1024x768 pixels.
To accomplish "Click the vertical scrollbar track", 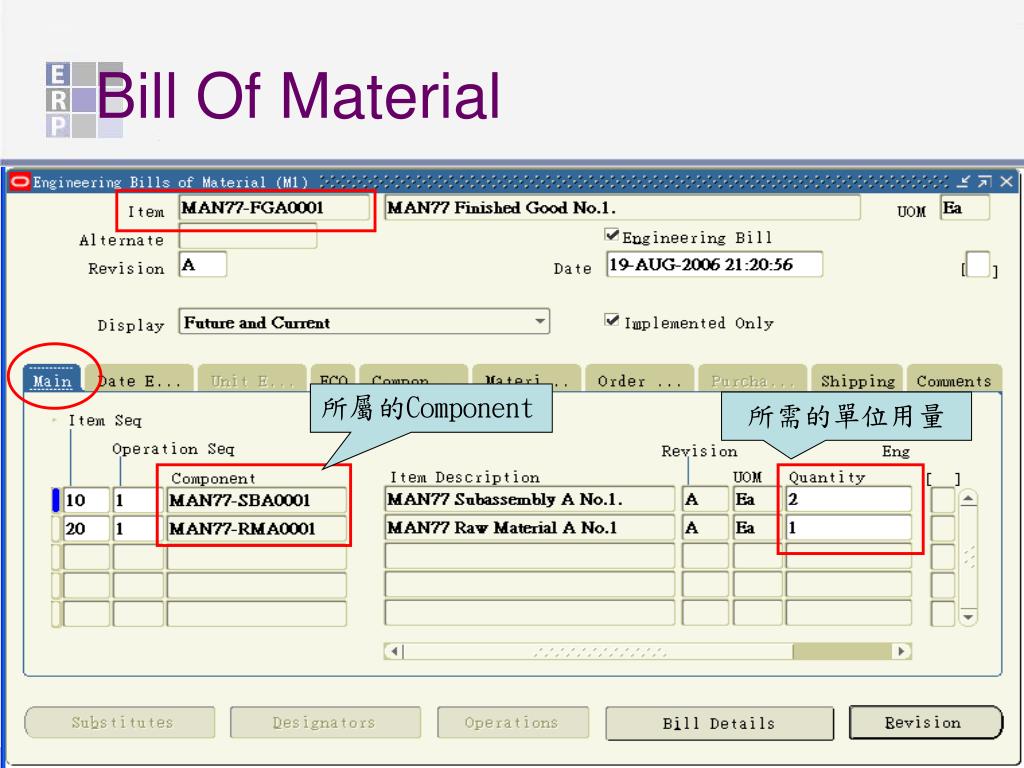I will coord(968,558).
